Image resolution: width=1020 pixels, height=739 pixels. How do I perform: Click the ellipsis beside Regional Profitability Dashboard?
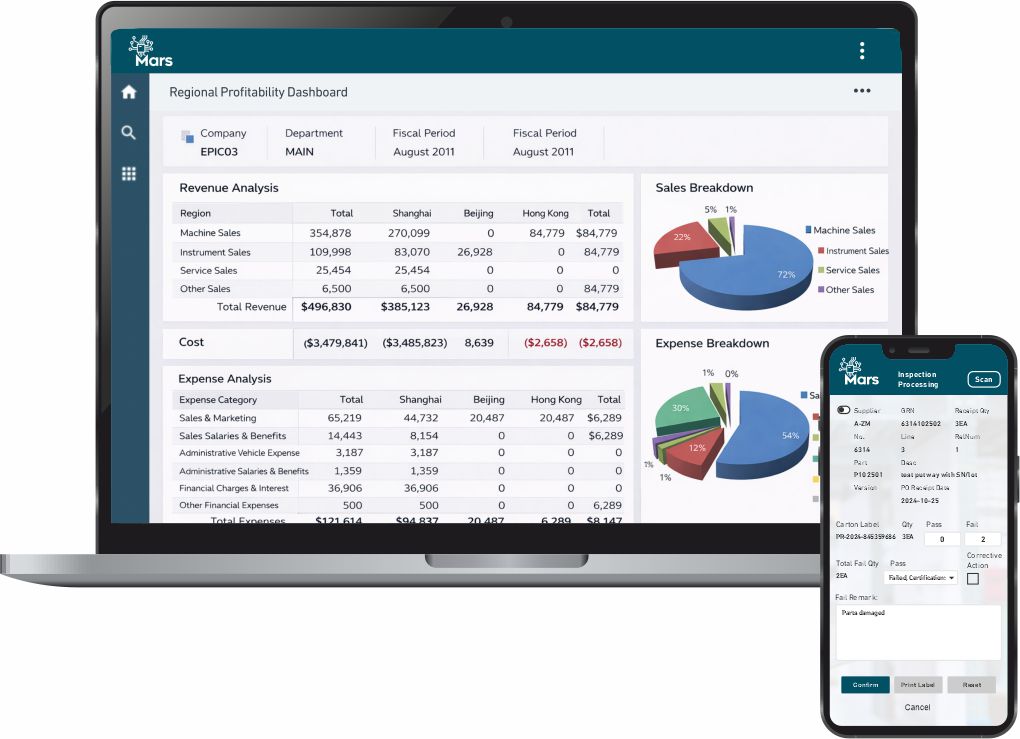coord(862,90)
